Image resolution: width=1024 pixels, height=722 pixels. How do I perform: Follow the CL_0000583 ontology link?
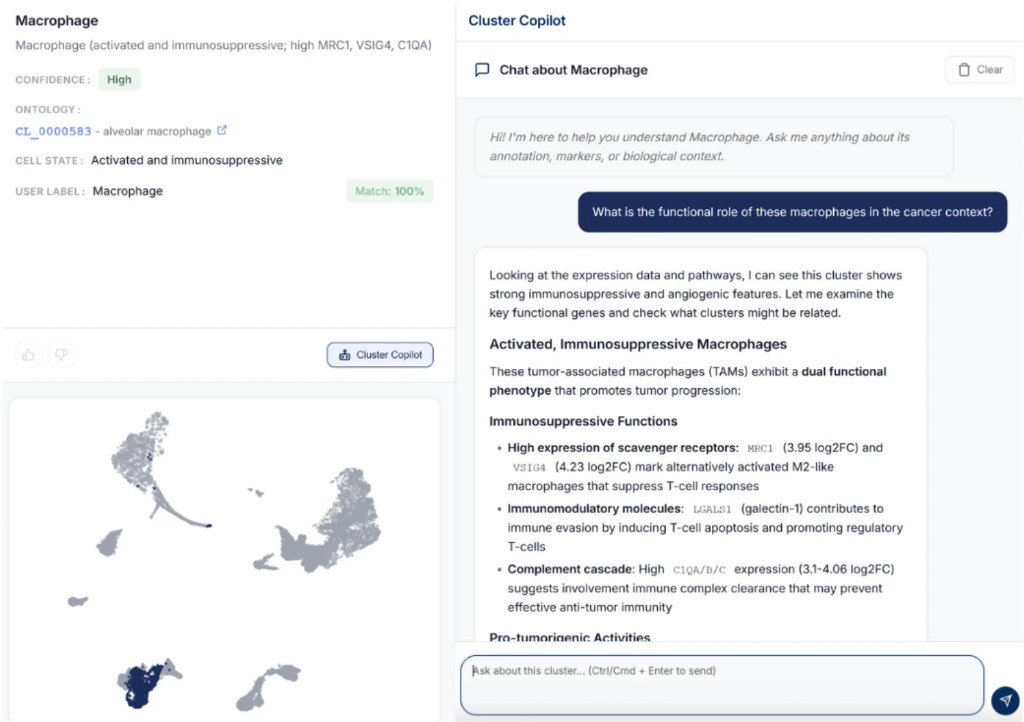(53, 131)
